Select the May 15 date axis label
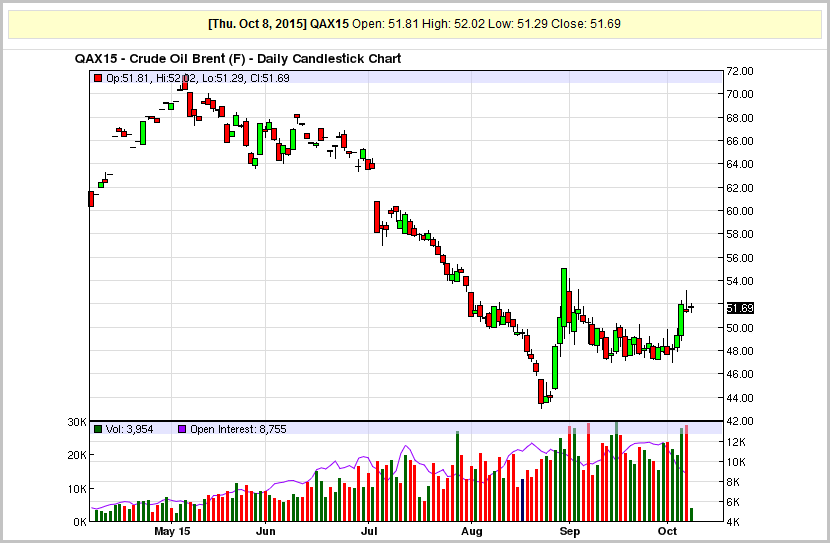This screenshot has height=543, width=830. tap(172, 531)
